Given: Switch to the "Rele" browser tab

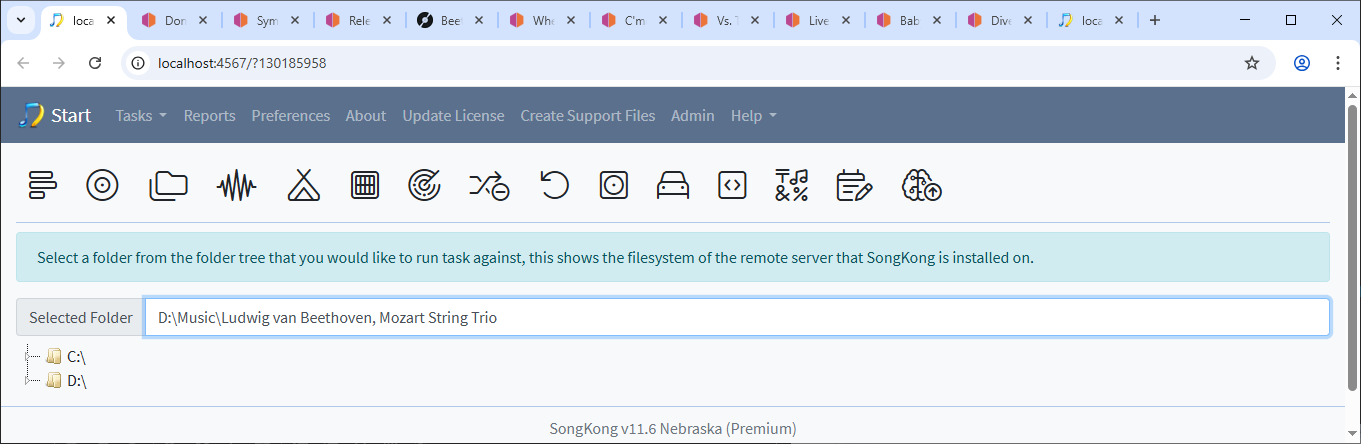Looking at the screenshot, I should click(360, 20).
